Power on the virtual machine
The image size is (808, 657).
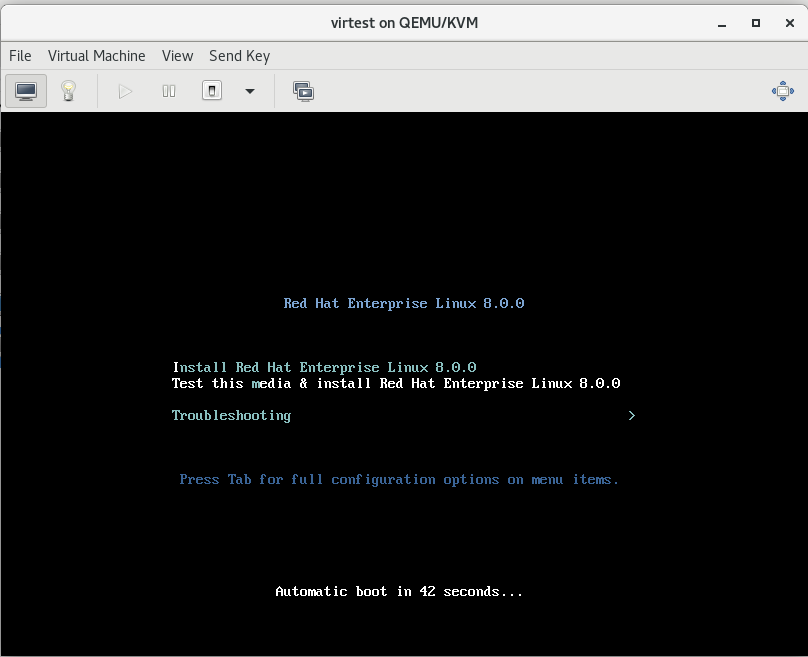click(x=125, y=91)
